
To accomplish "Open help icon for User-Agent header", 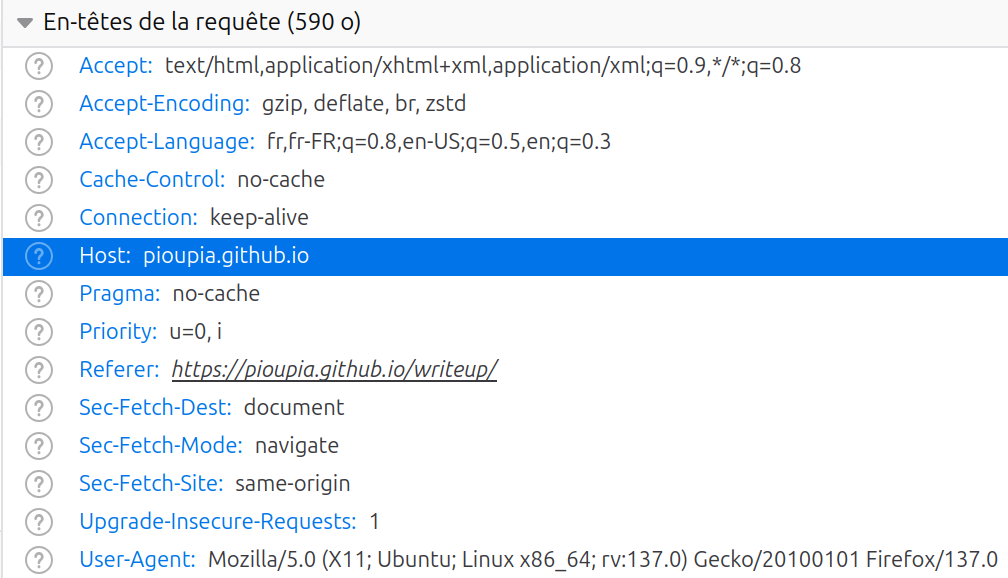I will pyautogui.click(x=38, y=560).
